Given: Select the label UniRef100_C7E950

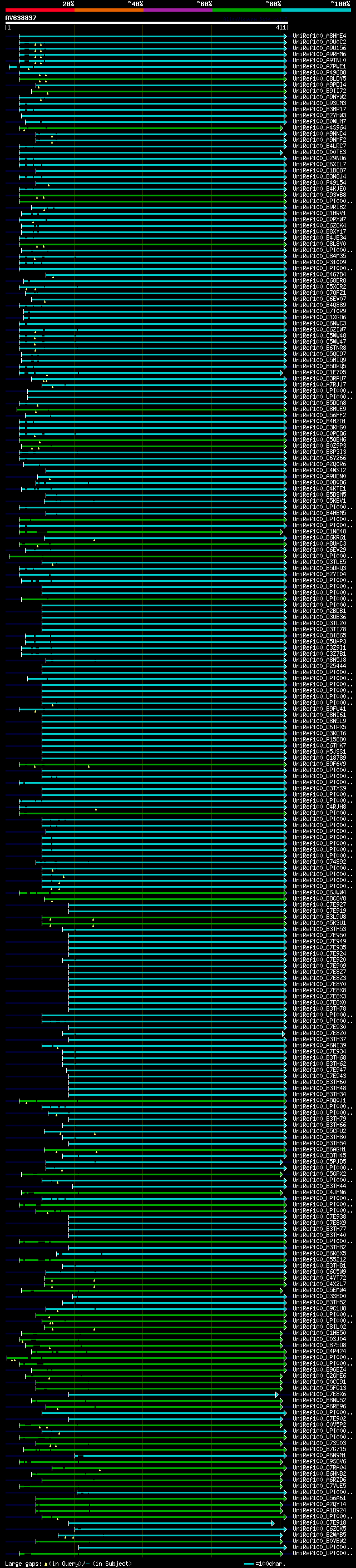Looking at the screenshot, I should 319,935.
